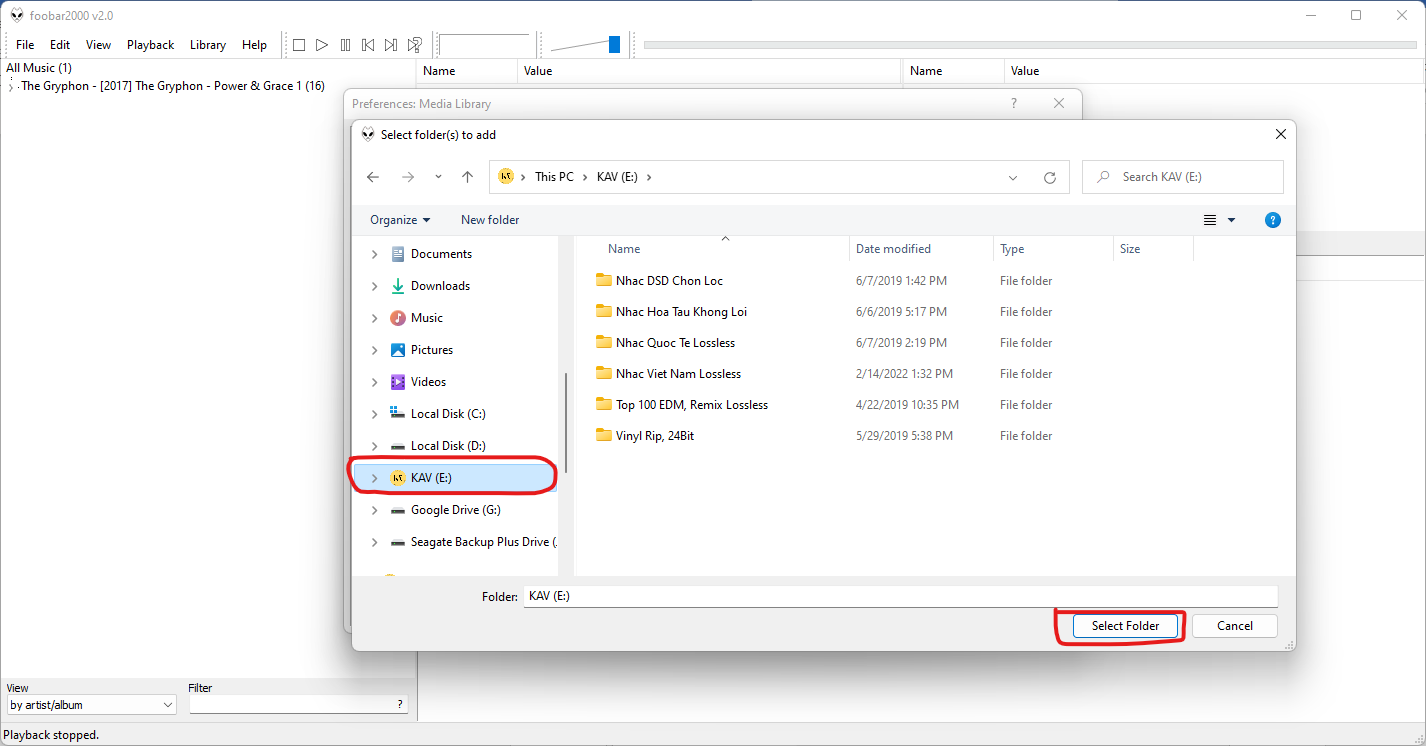Click the Search KAV (E:) field

(1184, 177)
